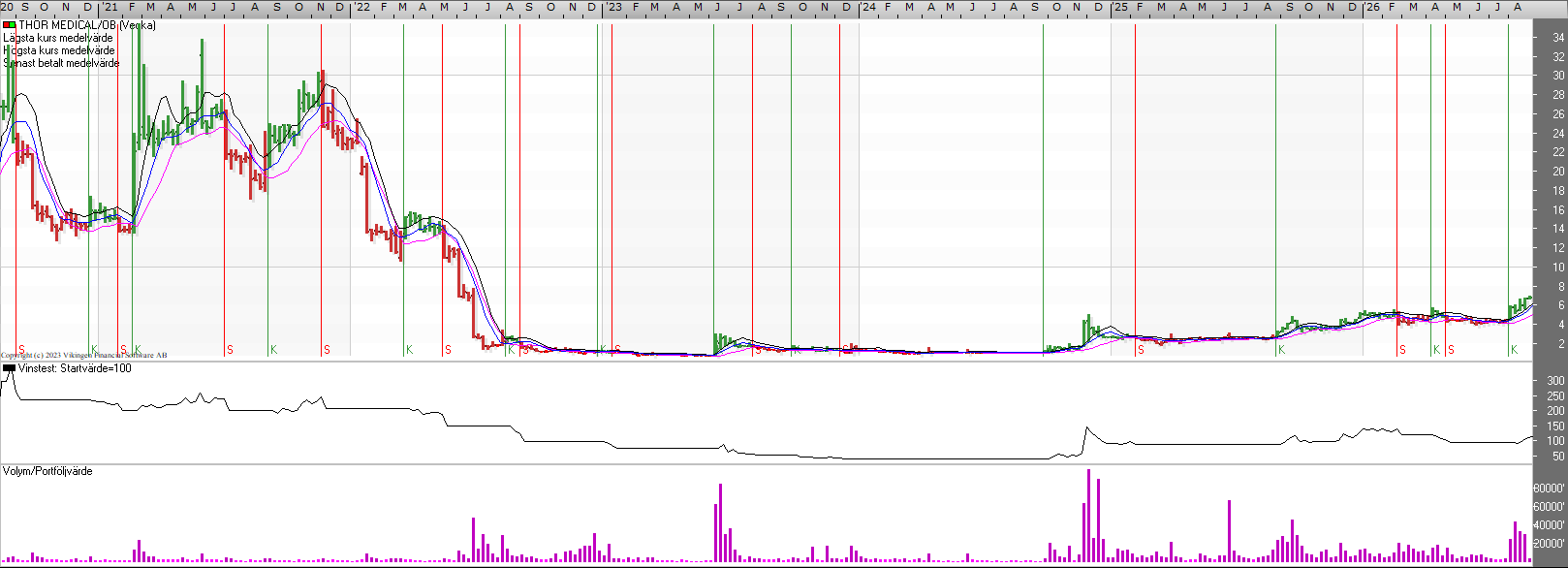Click the Vikingen Financial Software copyright text
The height and width of the screenshot is (568, 1568).
(84, 356)
